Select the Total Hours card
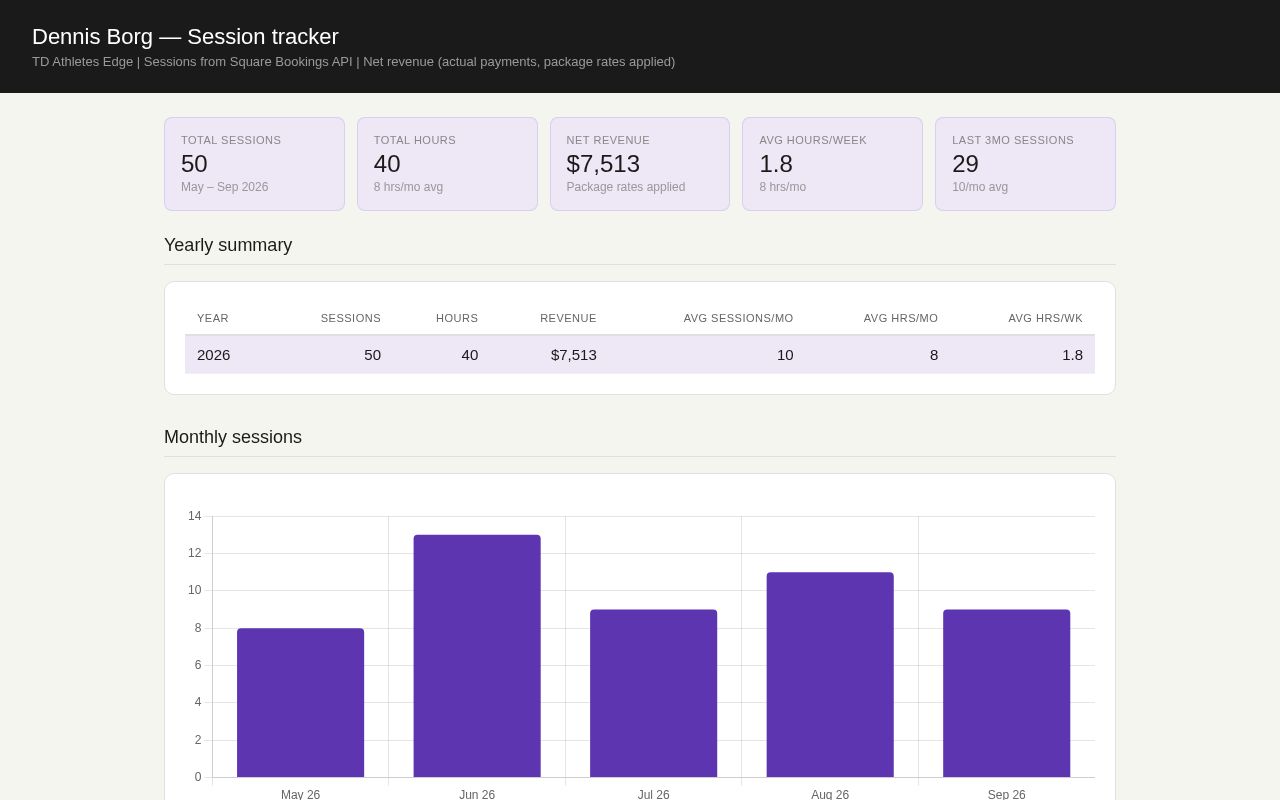 [x=447, y=164]
